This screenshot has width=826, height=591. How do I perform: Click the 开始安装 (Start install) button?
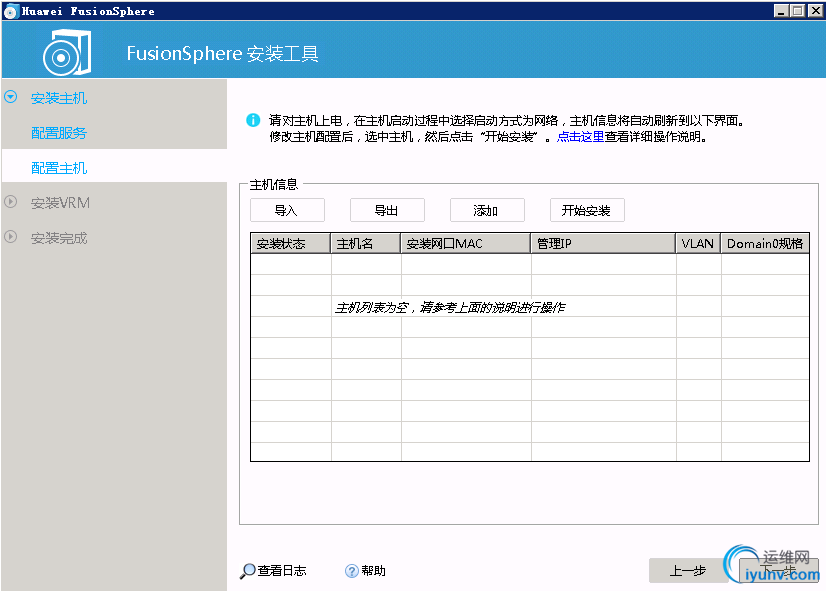587,211
